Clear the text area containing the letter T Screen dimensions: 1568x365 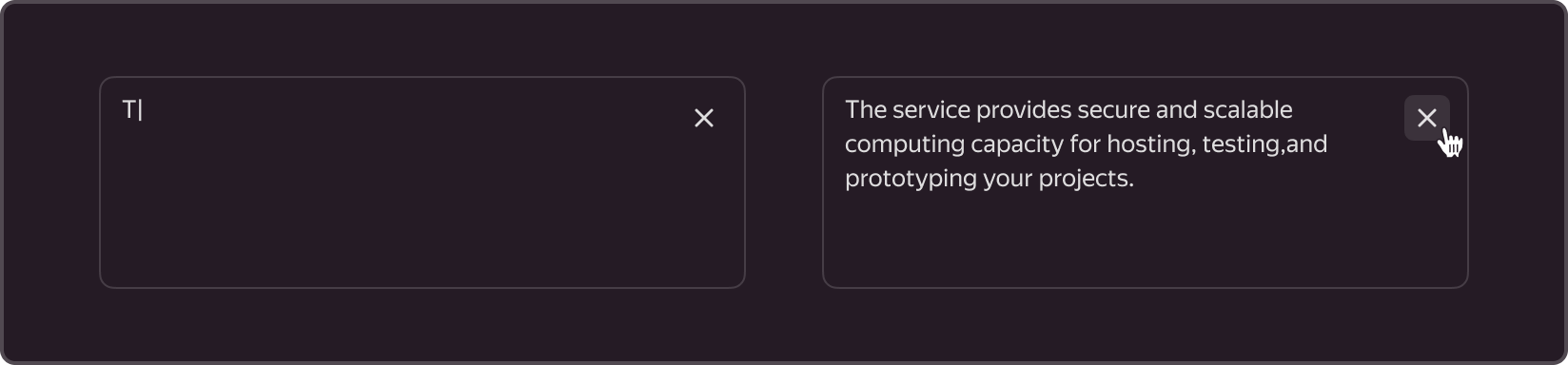(704, 118)
